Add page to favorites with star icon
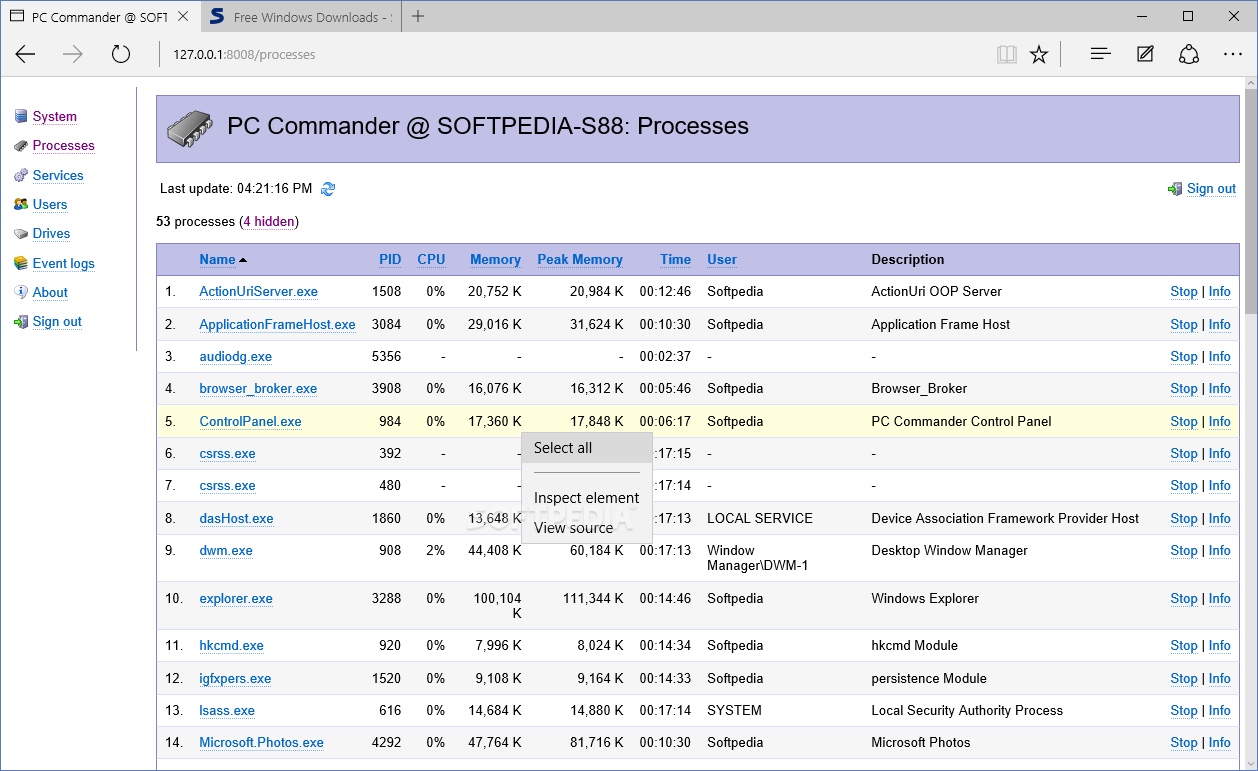 (1039, 54)
